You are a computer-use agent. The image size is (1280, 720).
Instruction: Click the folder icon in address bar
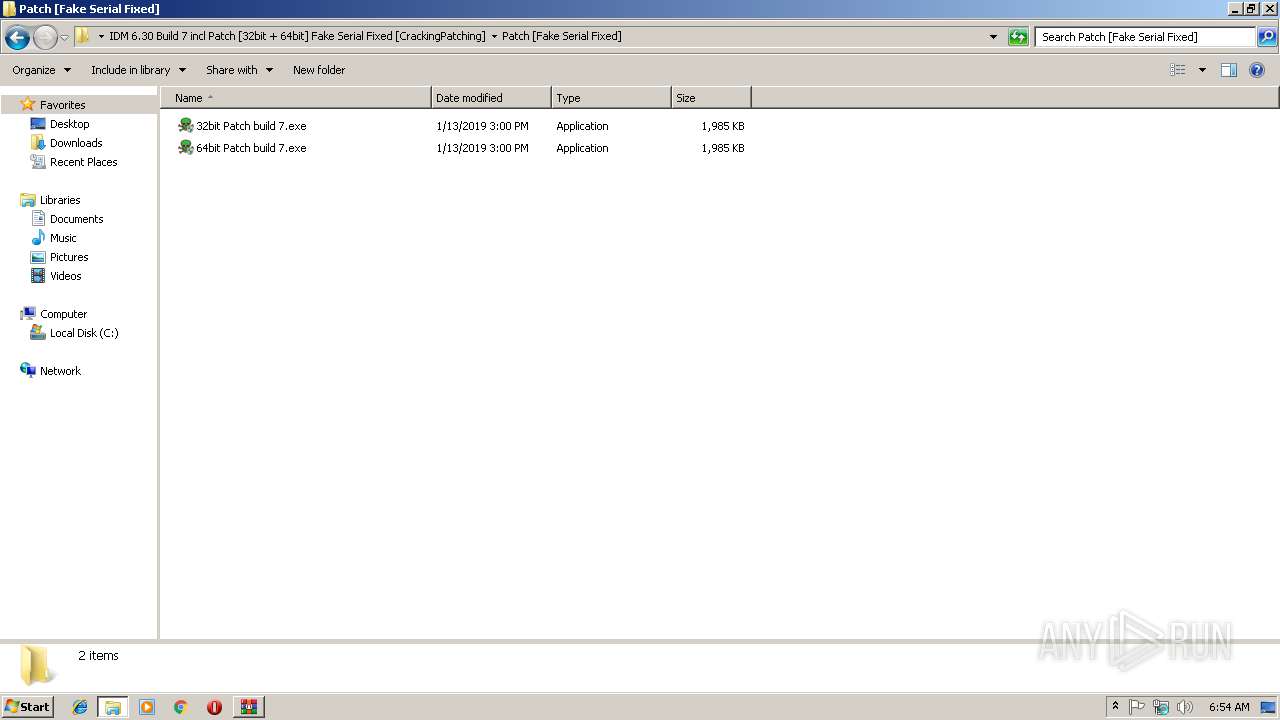tap(83, 36)
